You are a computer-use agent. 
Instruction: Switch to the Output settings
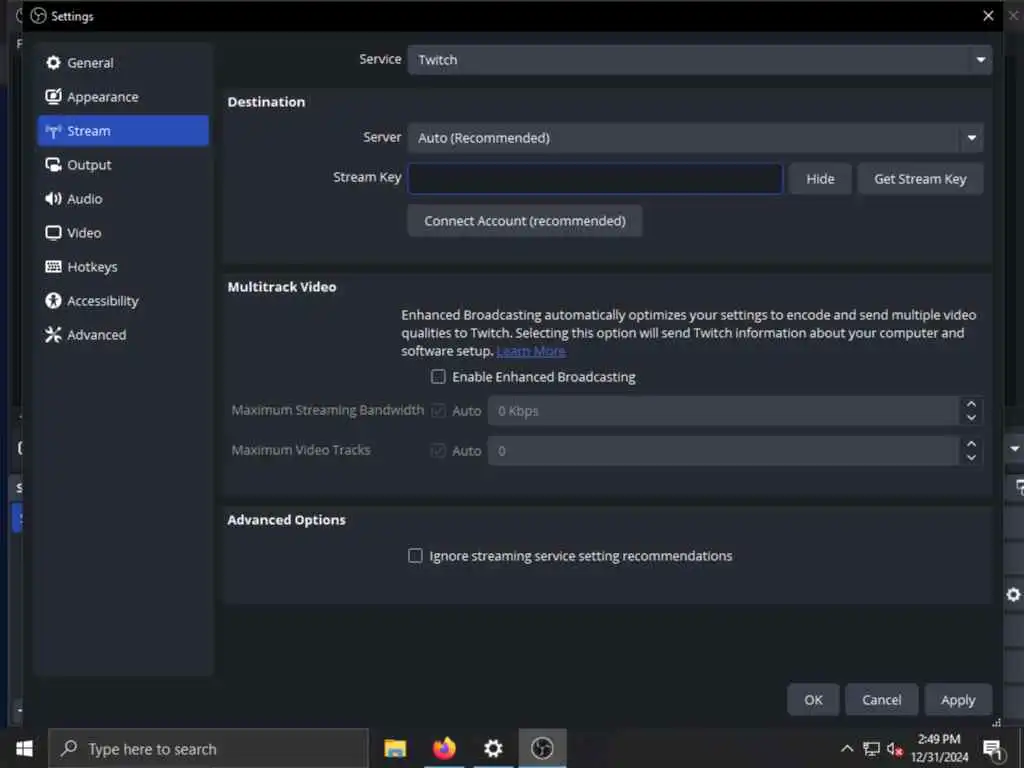123,165
